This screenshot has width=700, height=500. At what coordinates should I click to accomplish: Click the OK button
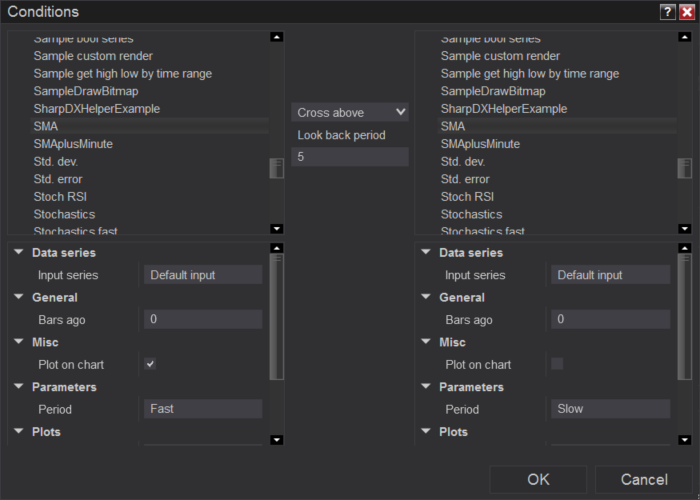(x=538, y=480)
